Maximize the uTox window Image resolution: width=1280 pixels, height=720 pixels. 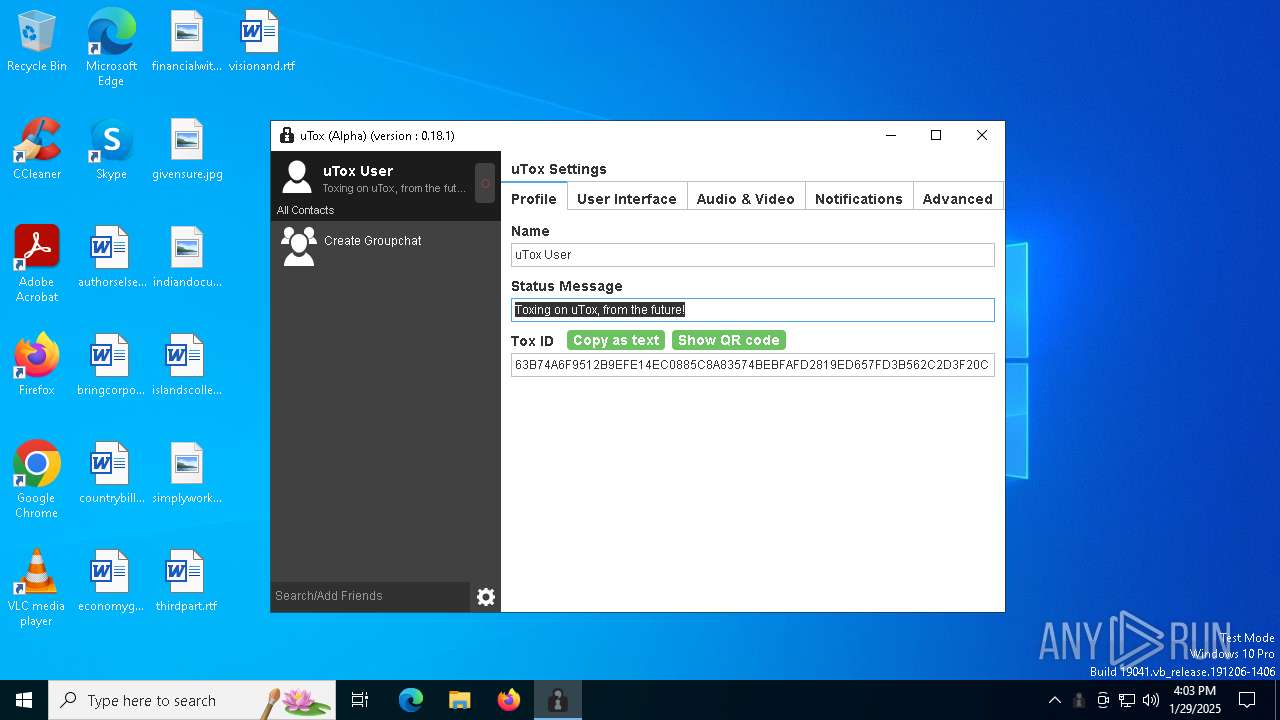tap(936, 136)
